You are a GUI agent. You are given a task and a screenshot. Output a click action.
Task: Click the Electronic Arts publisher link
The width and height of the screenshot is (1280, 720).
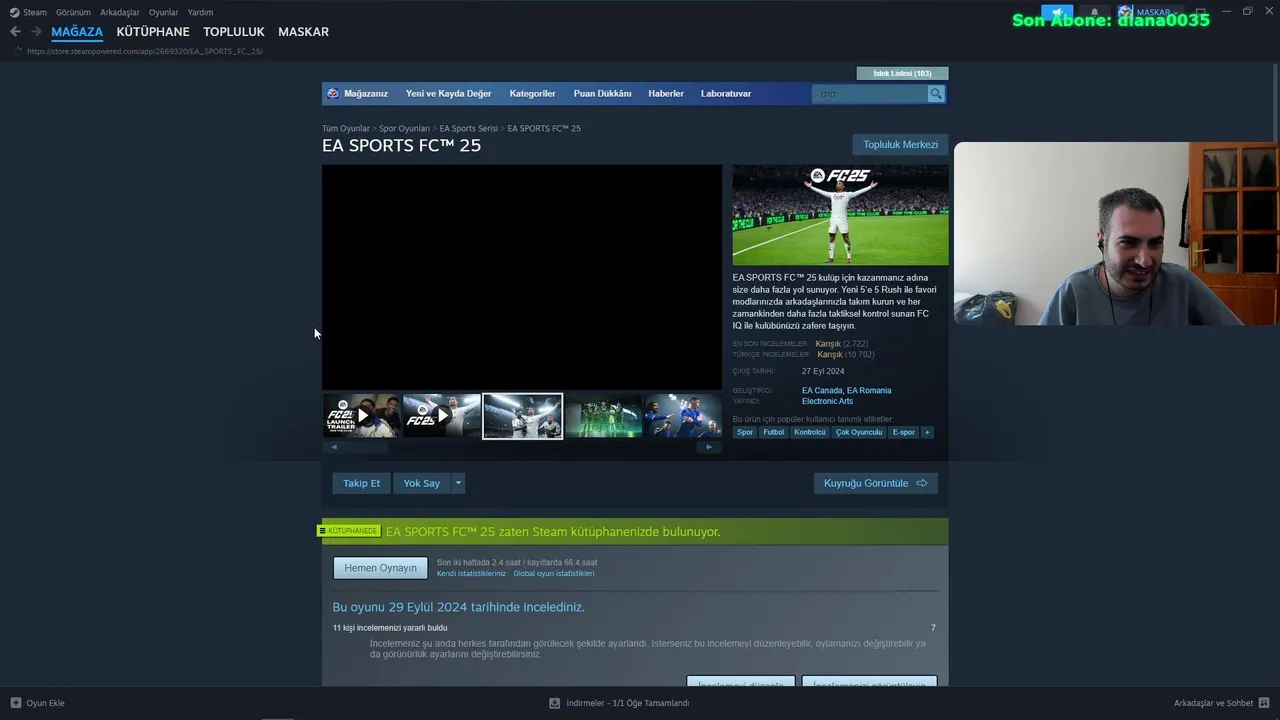tap(827, 402)
